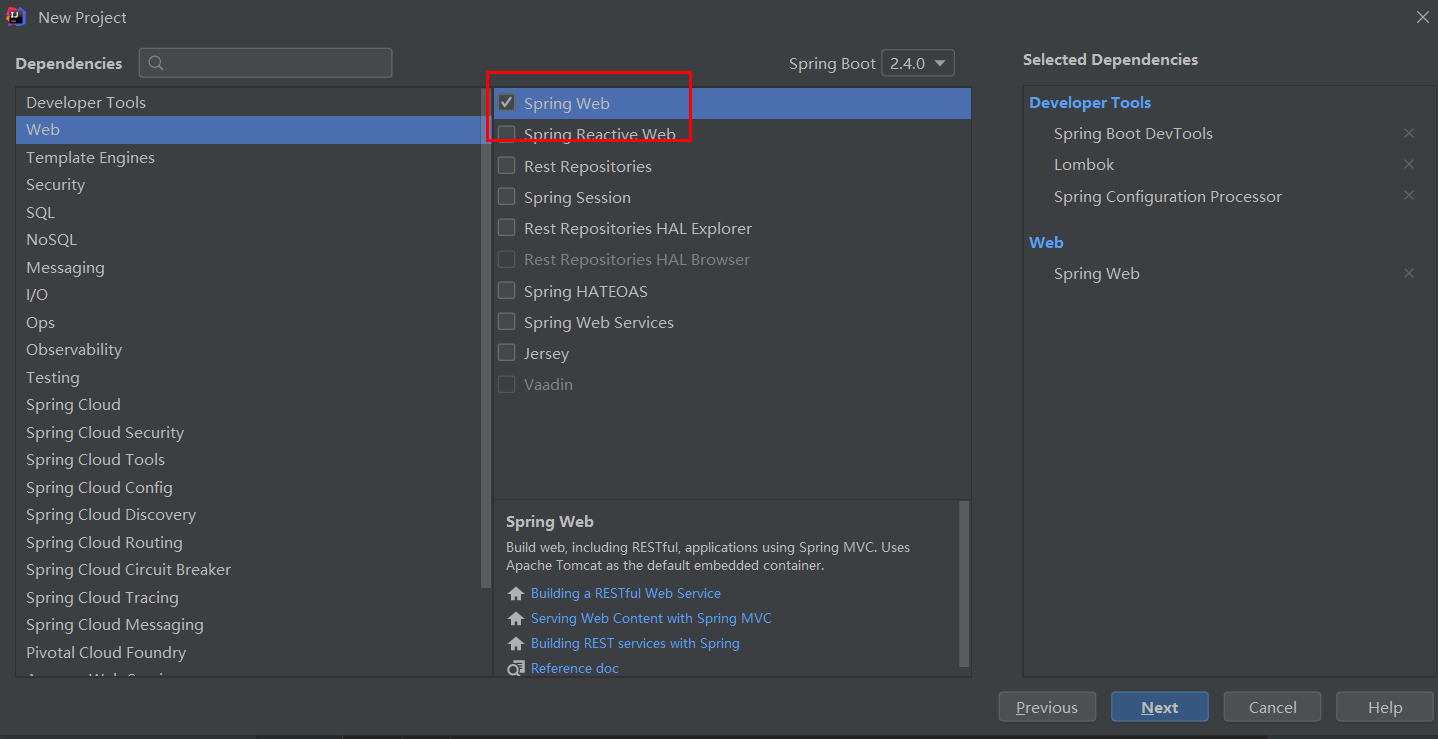Viewport: 1438px width, 739px height.
Task: Click the Developer Tools heading in Selected Dependencies
Action: tap(1090, 102)
